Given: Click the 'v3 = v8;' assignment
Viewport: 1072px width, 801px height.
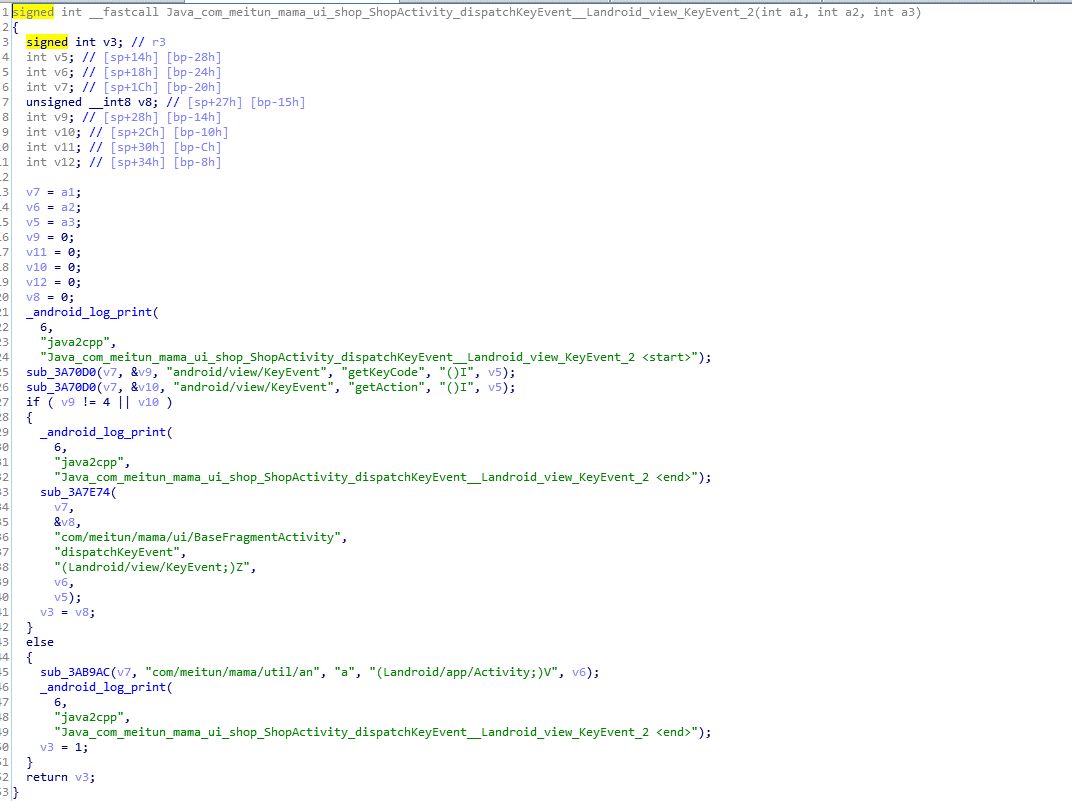Looking at the screenshot, I should [68, 612].
